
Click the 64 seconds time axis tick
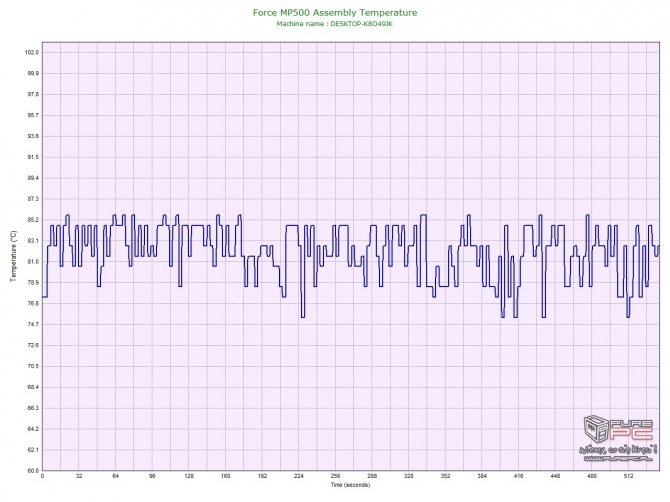[x=115, y=476]
